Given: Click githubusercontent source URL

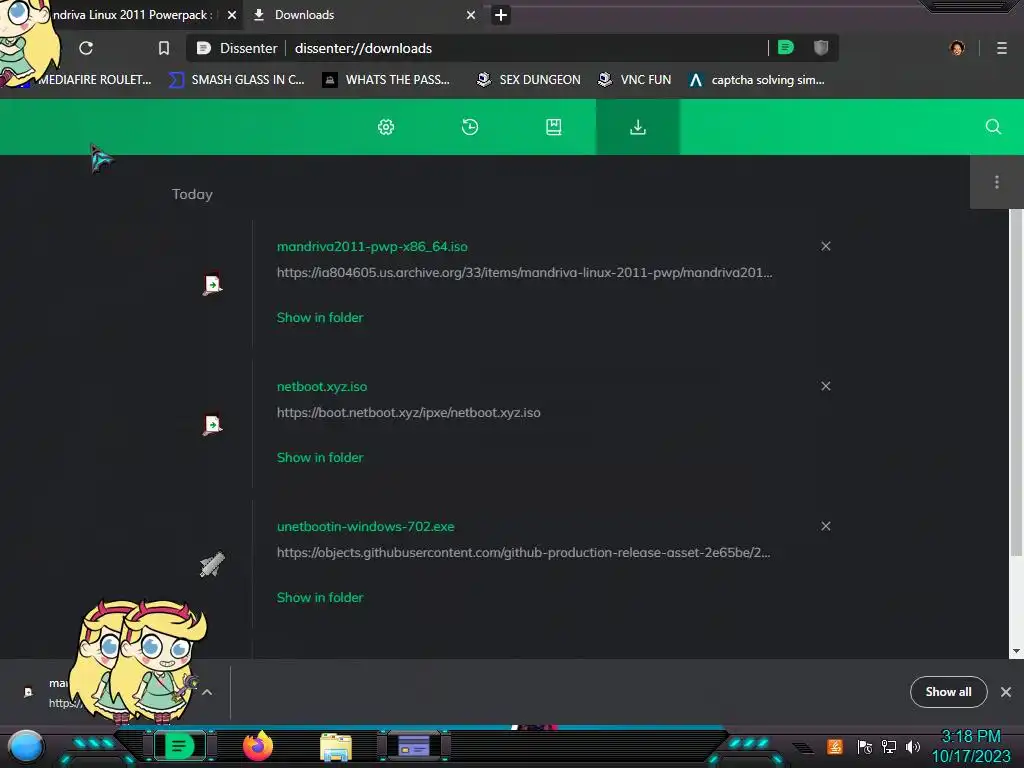Looking at the screenshot, I should pyautogui.click(x=524, y=552).
